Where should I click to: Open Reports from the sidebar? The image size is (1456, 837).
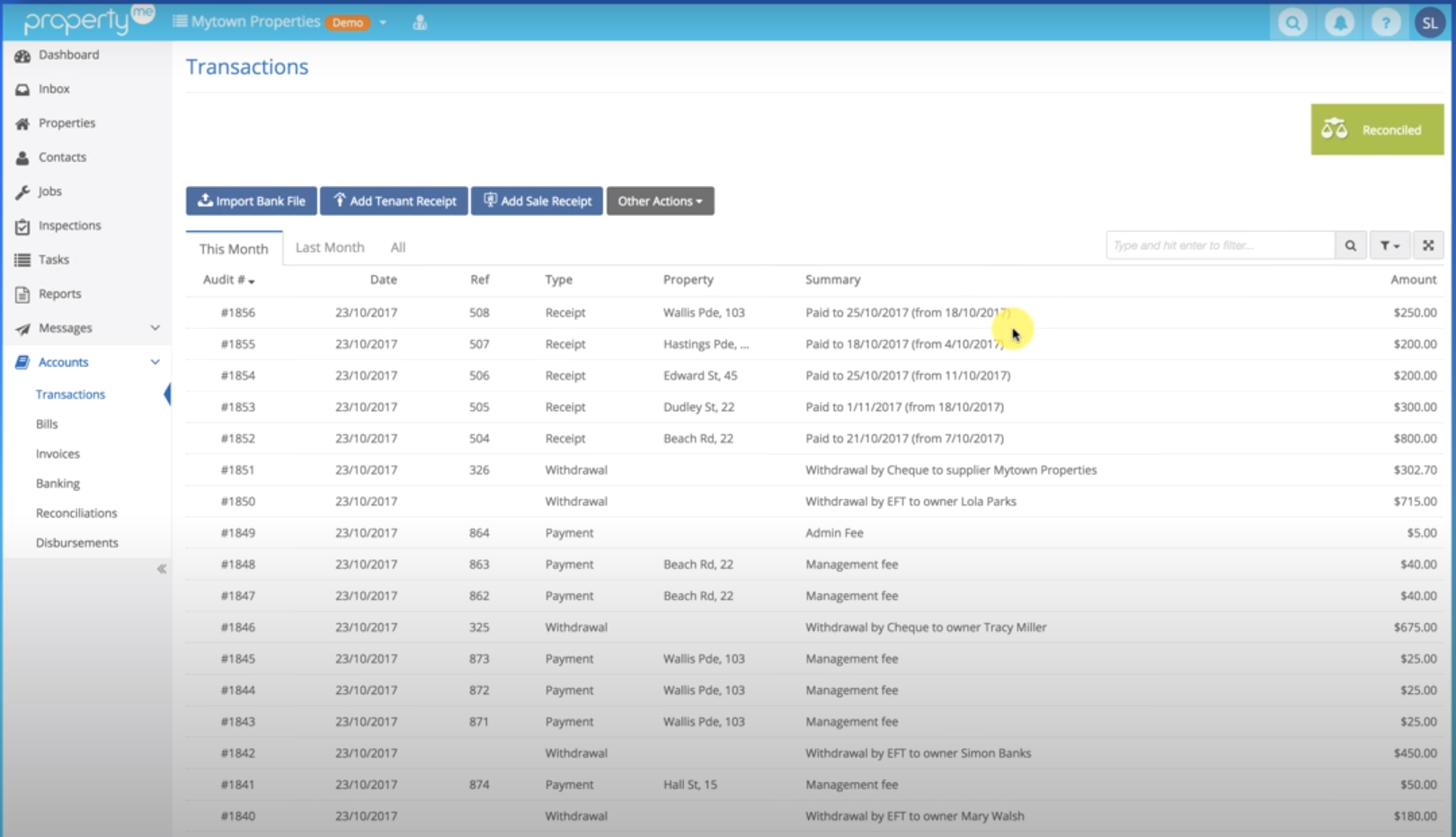tap(58, 293)
